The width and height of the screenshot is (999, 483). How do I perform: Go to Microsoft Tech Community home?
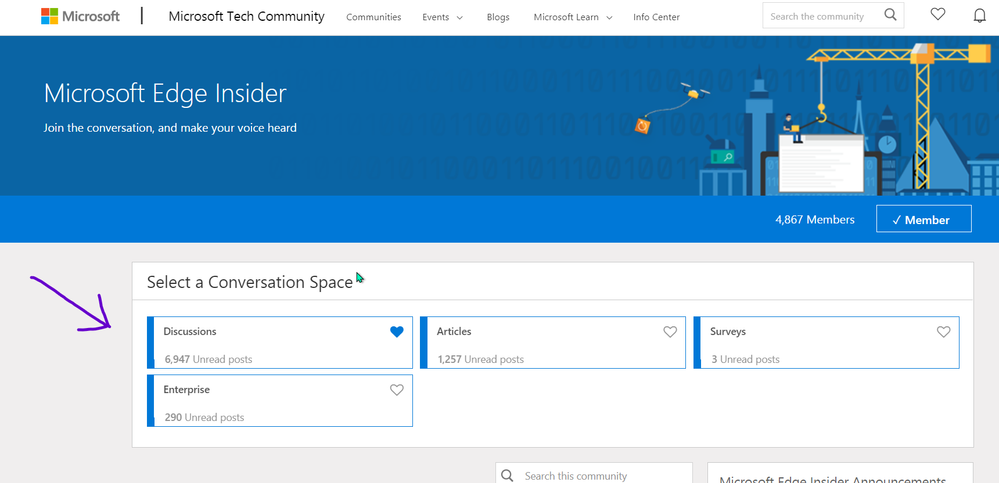[246, 17]
